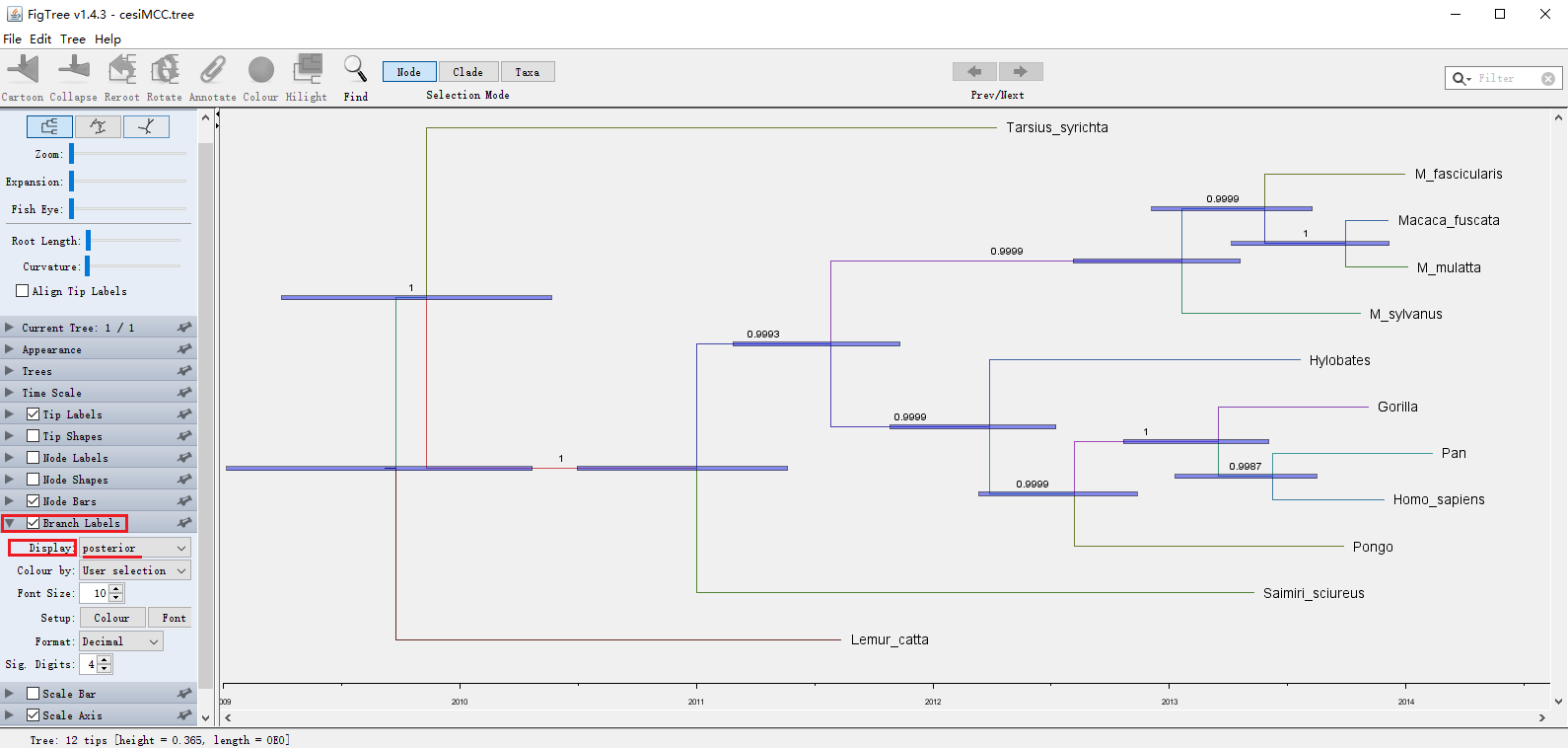Click the pin icon on Trees row

point(184,371)
